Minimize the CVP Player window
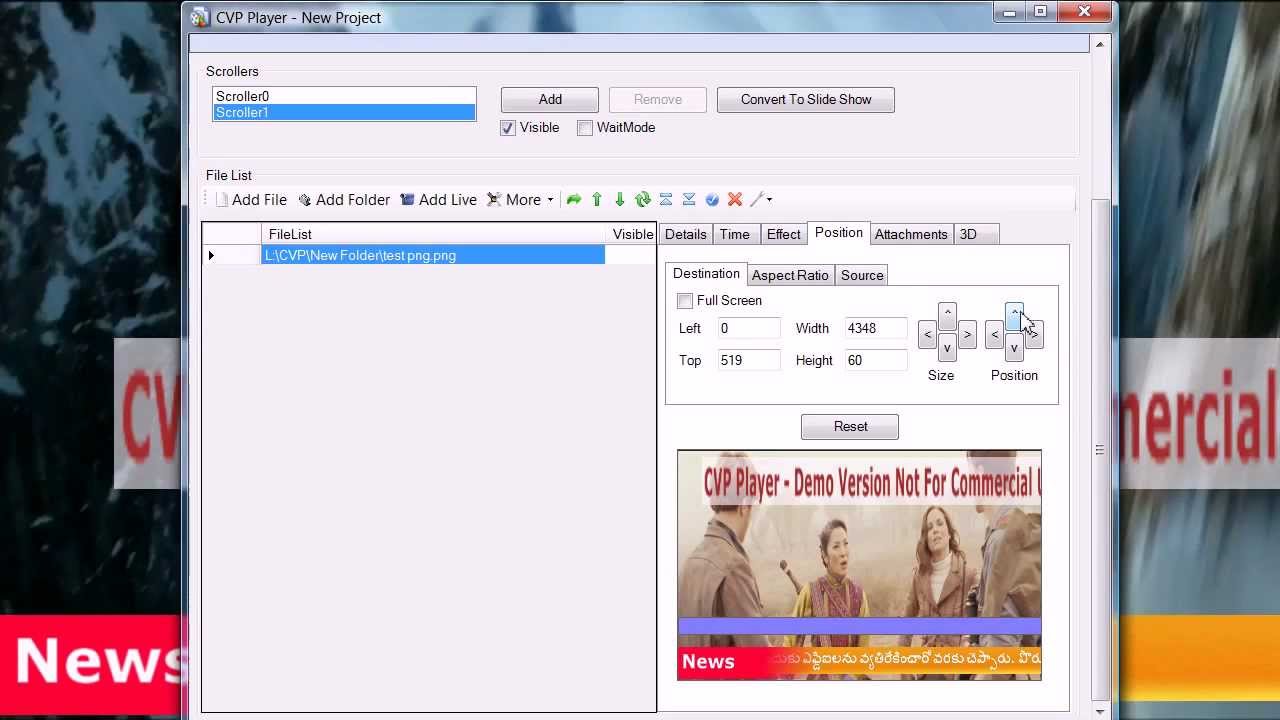 coord(1009,12)
